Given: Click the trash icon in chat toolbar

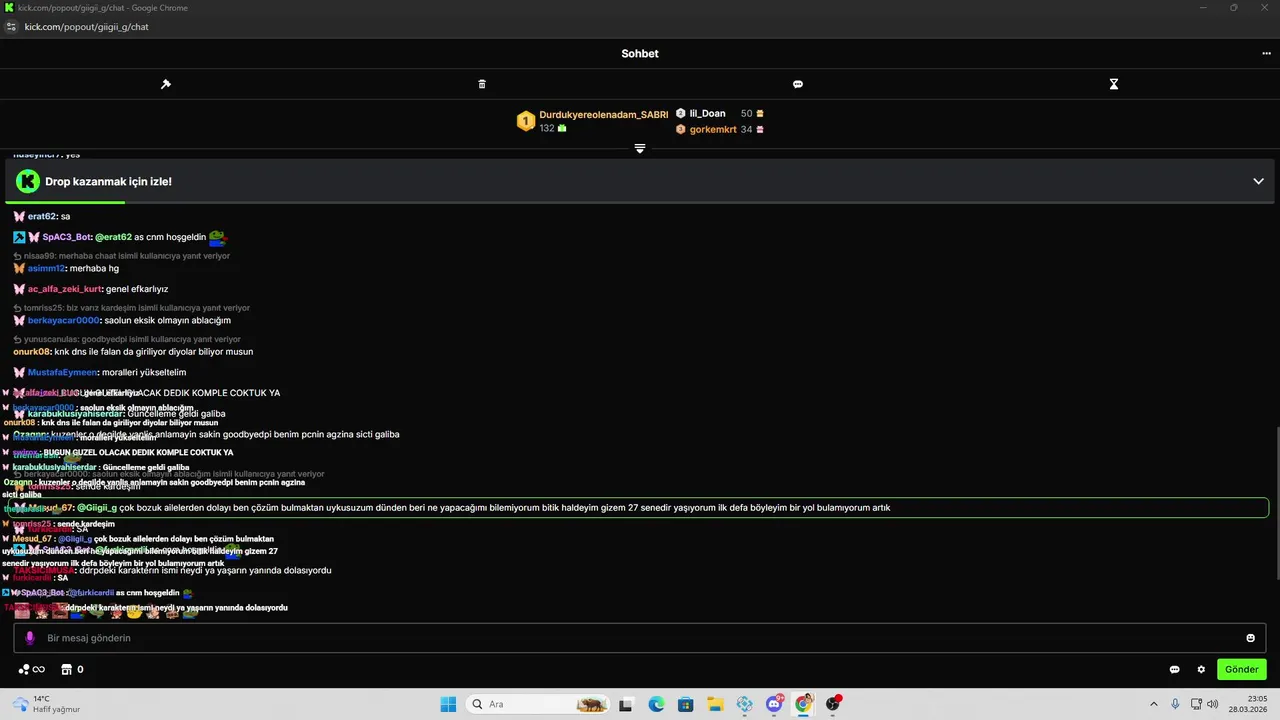Looking at the screenshot, I should click(482, 84).
